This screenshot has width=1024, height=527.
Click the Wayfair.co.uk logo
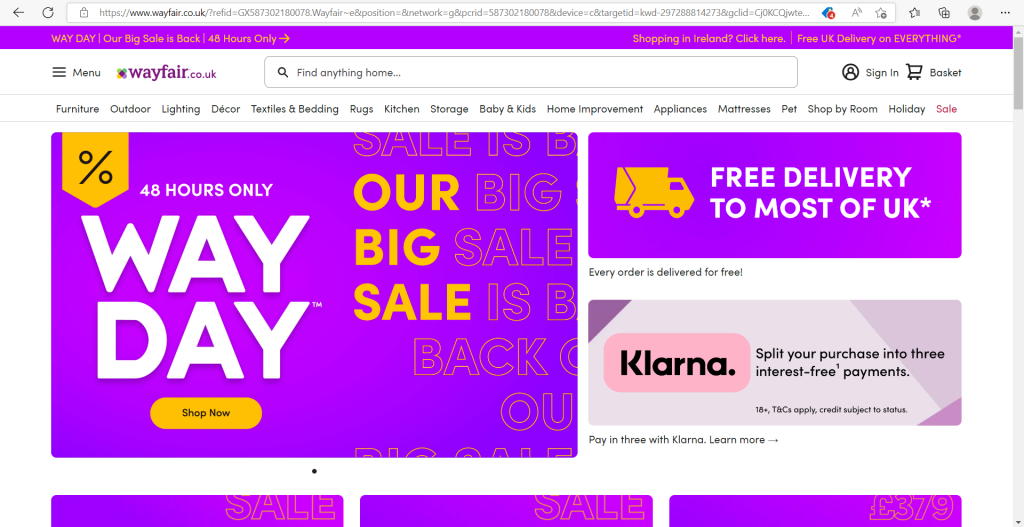[167, 73]
